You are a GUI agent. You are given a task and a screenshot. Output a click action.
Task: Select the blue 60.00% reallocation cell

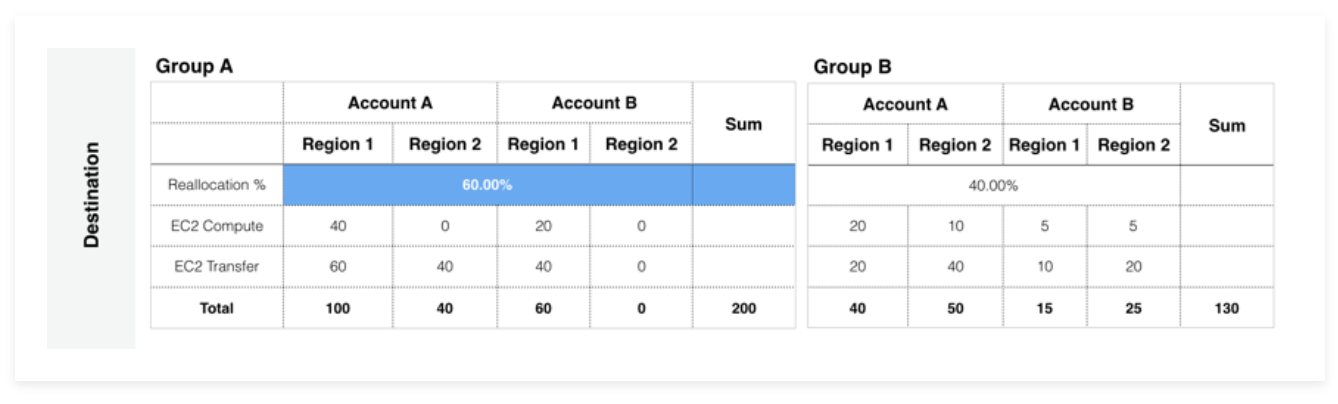[488, 185]
